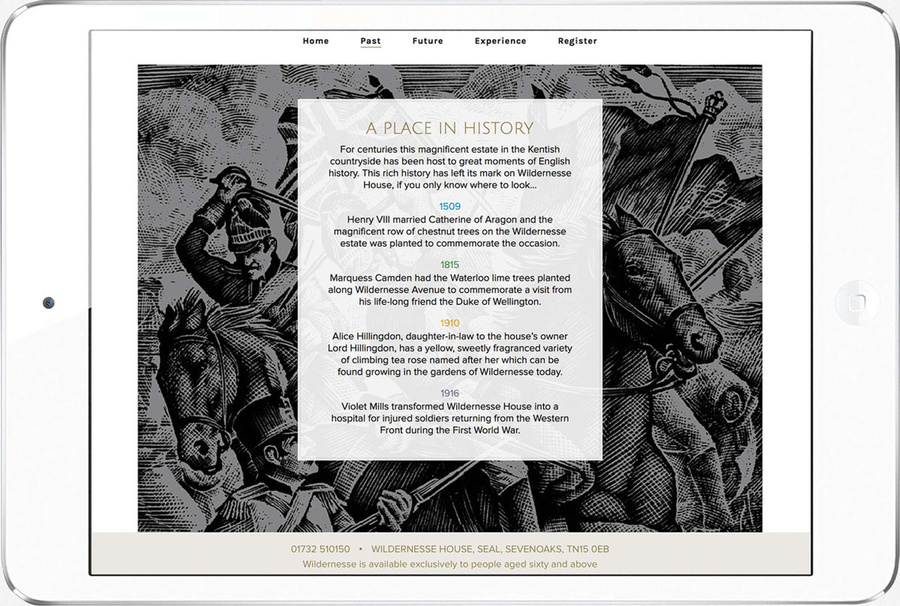The width and height of the screenshot is (900, 606).
Task: Open the Experience navigation item
Action: tap(500, 41)
